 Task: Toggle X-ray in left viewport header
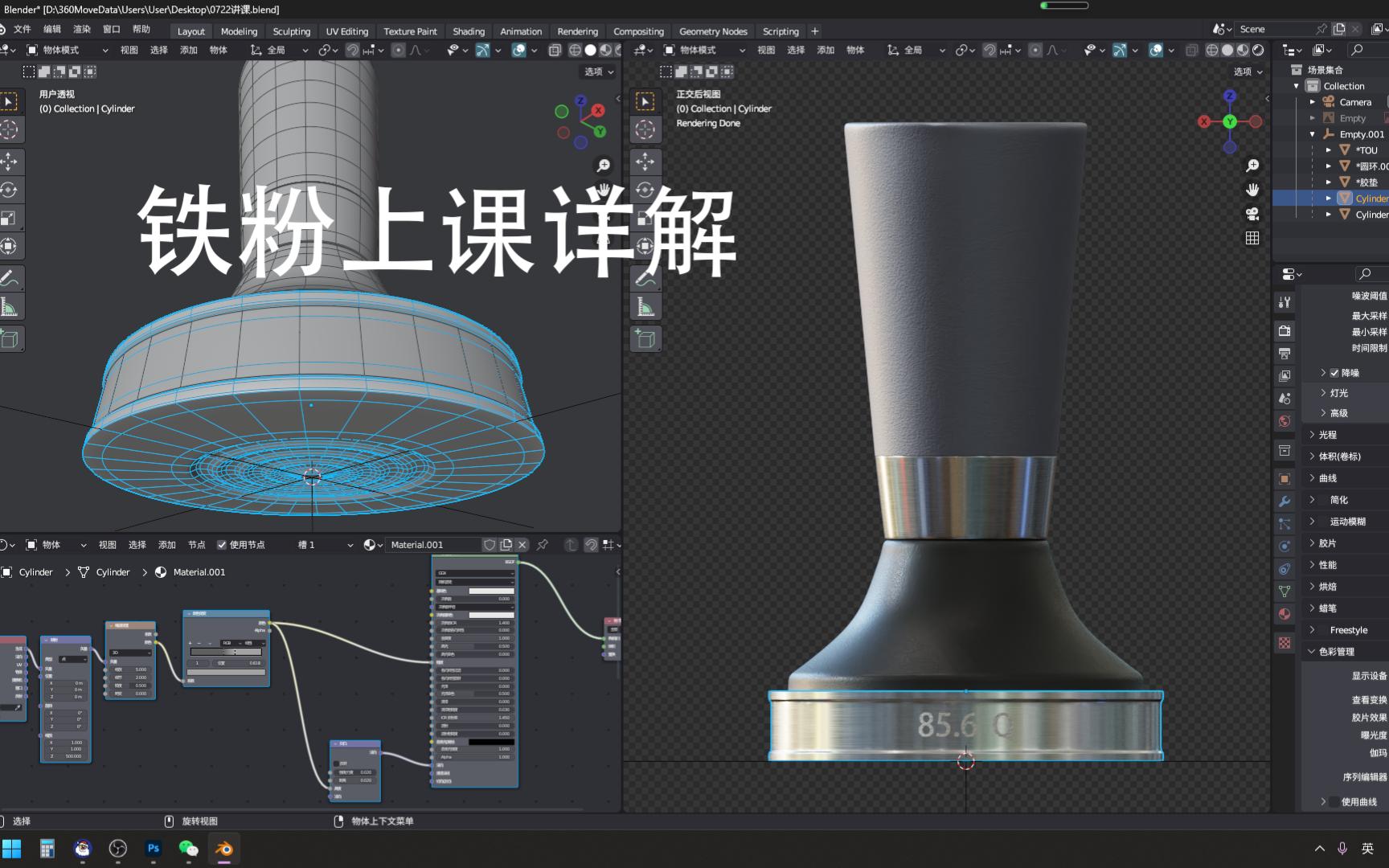(x=555, y=50)
